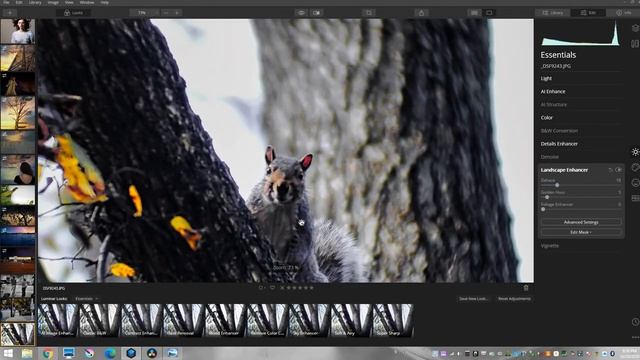This screenshot has height=360, width=640.
Task: Apply the Classic B&W look
Action: 99,320
